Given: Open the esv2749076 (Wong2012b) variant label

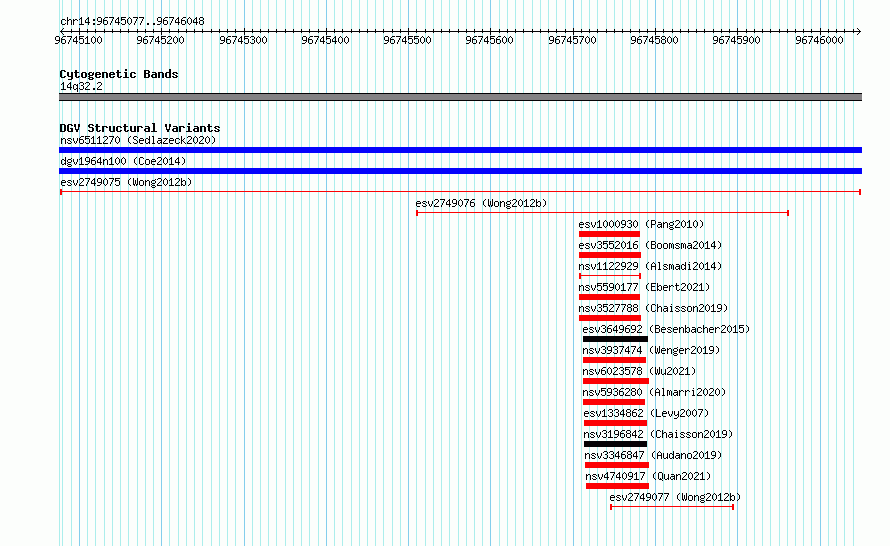Looking at the screenshot, I should [481, 203].
